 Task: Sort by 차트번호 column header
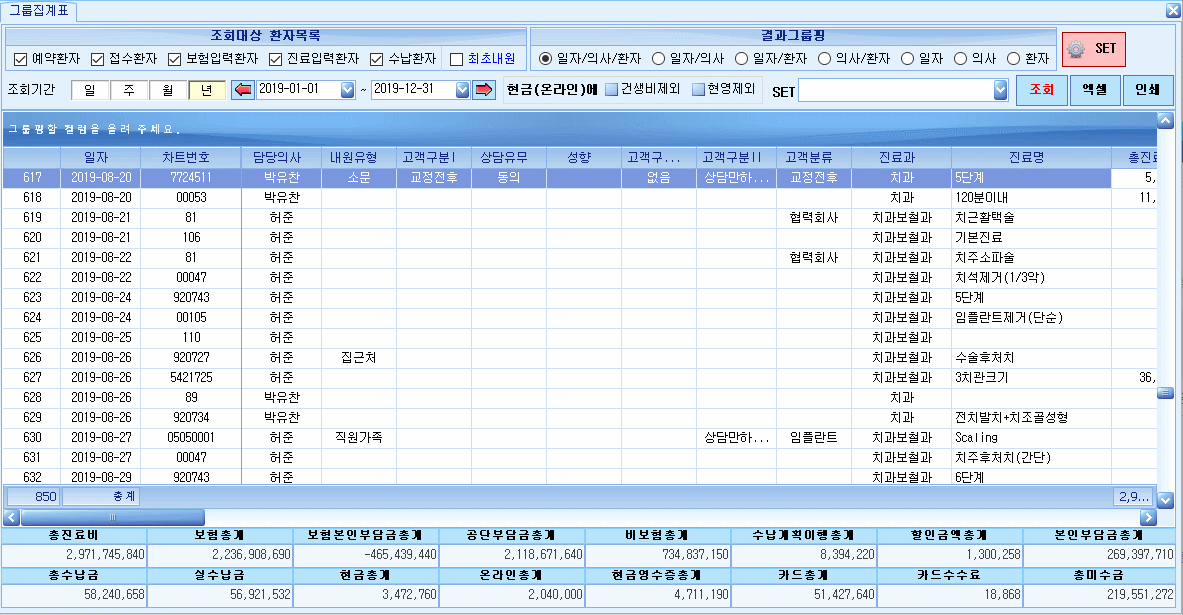(x=192, y=158)
